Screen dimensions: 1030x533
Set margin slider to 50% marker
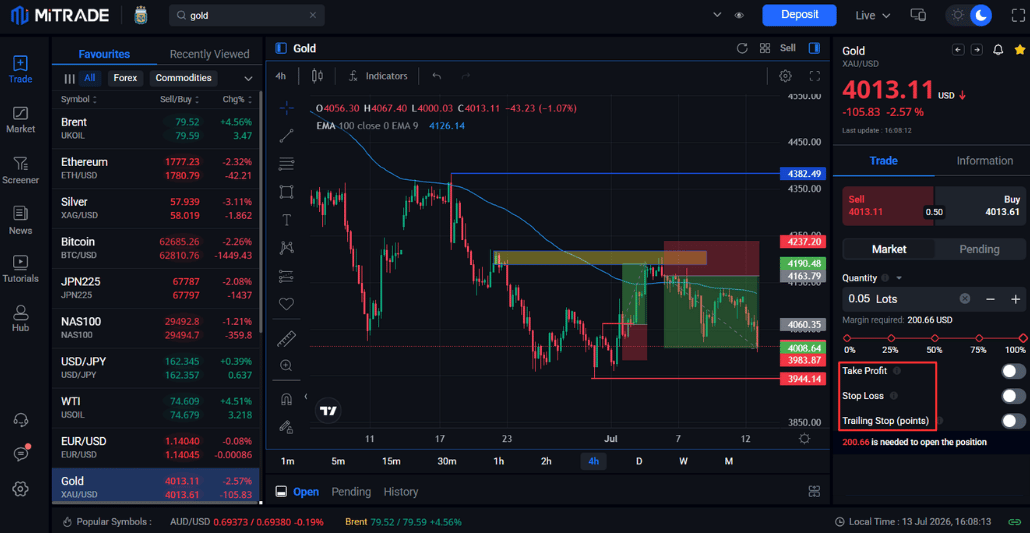tap(934, 338)
